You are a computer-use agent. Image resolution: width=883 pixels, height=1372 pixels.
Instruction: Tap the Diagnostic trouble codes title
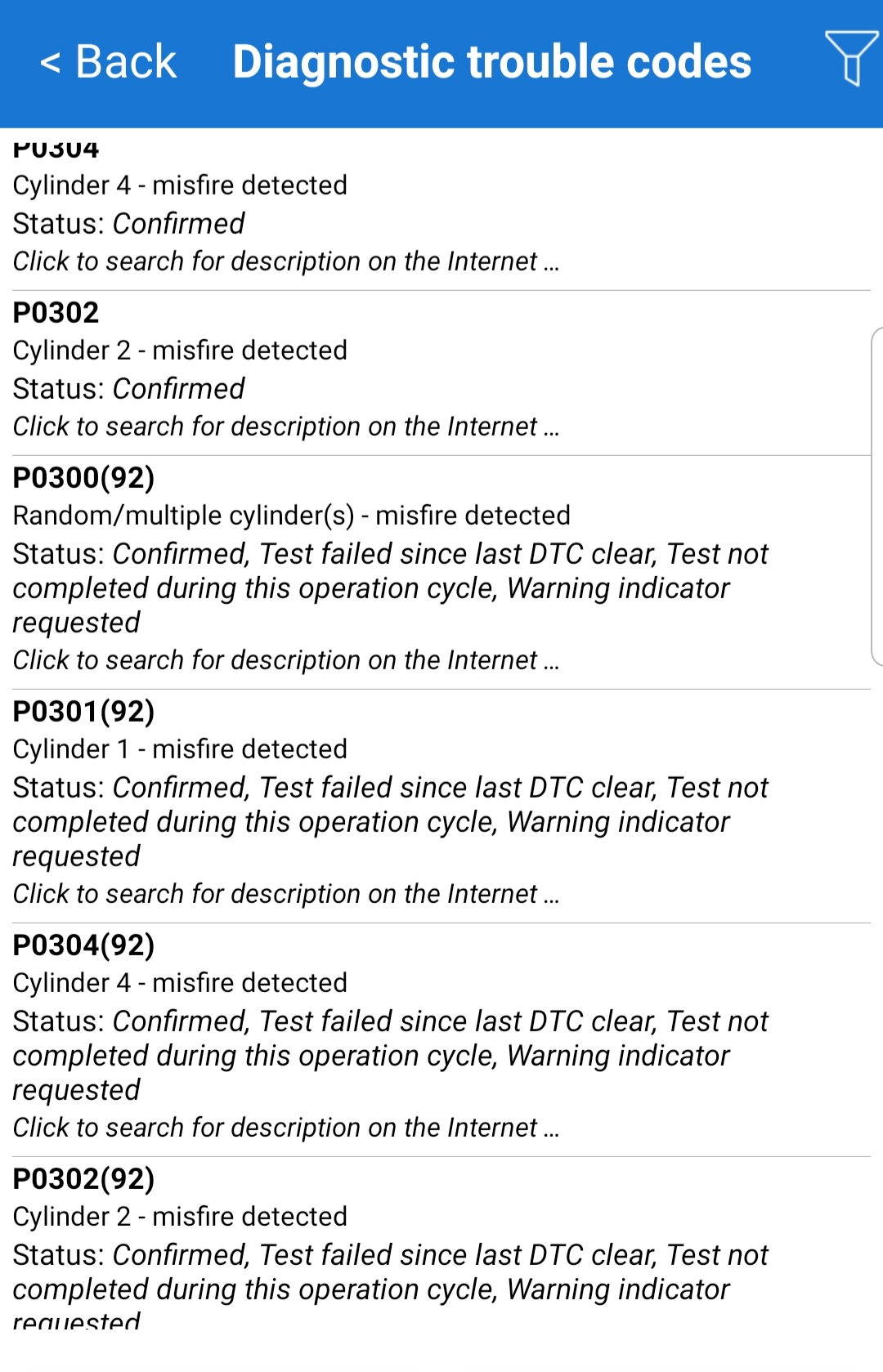tap(491, 62)
